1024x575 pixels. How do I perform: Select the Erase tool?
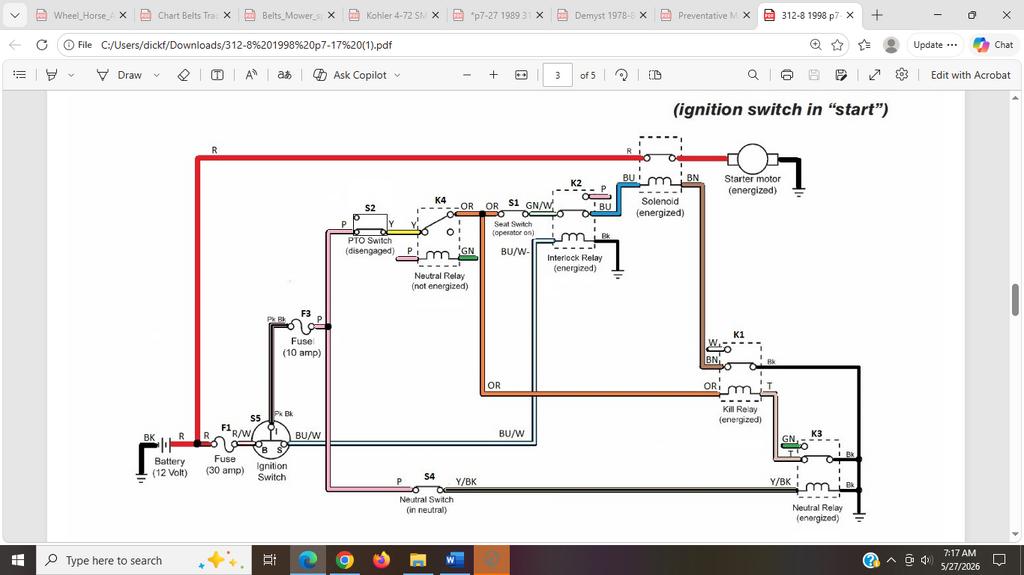point(184,75)
